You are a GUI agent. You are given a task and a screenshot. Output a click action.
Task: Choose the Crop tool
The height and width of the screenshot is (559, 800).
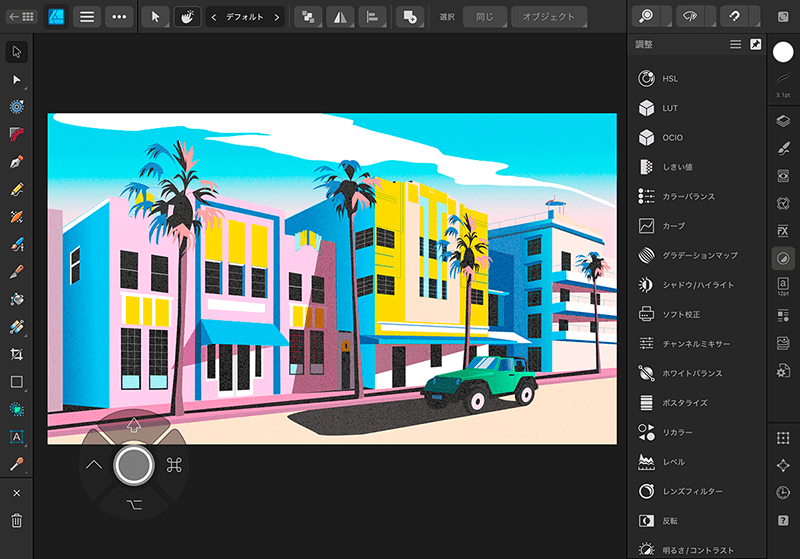(x=16, y=354)
